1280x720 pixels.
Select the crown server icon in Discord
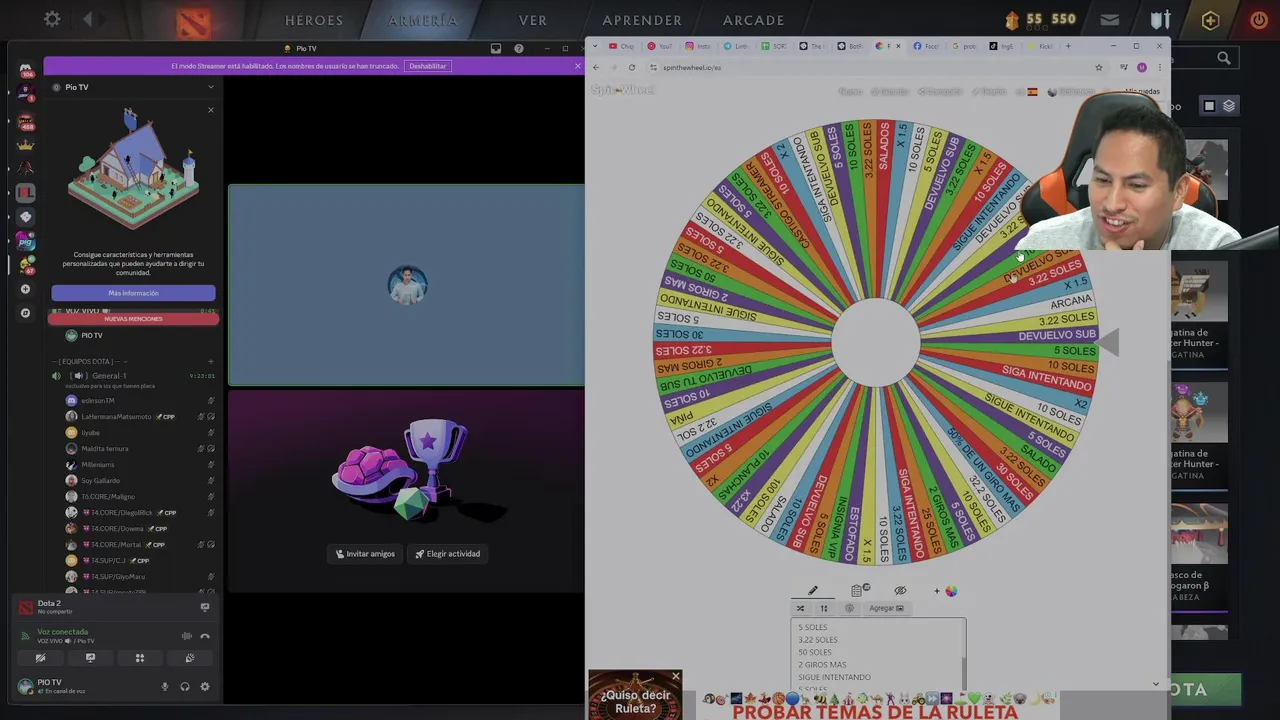[26, 145]
